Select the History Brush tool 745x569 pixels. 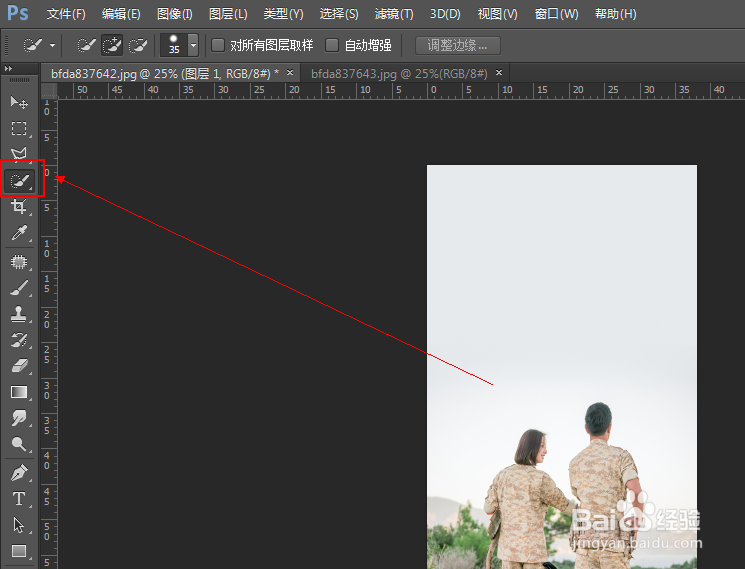click(19, 340)
